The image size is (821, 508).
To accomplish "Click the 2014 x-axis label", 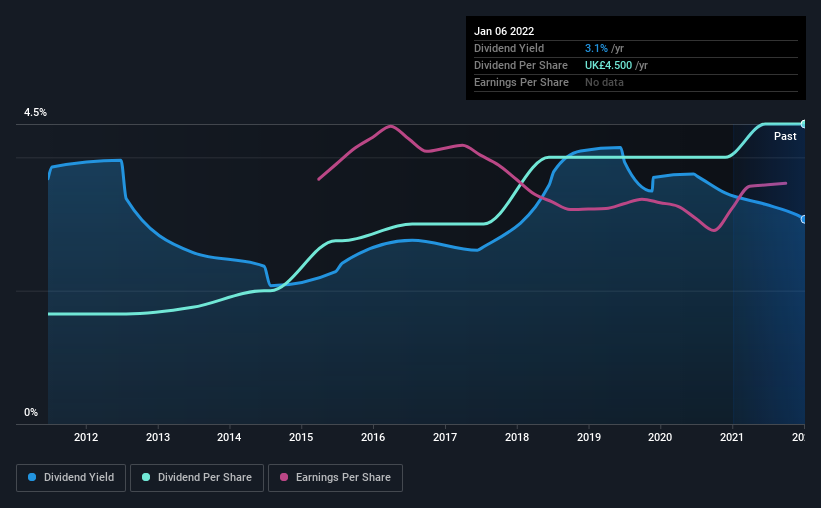I will [229, 437].
